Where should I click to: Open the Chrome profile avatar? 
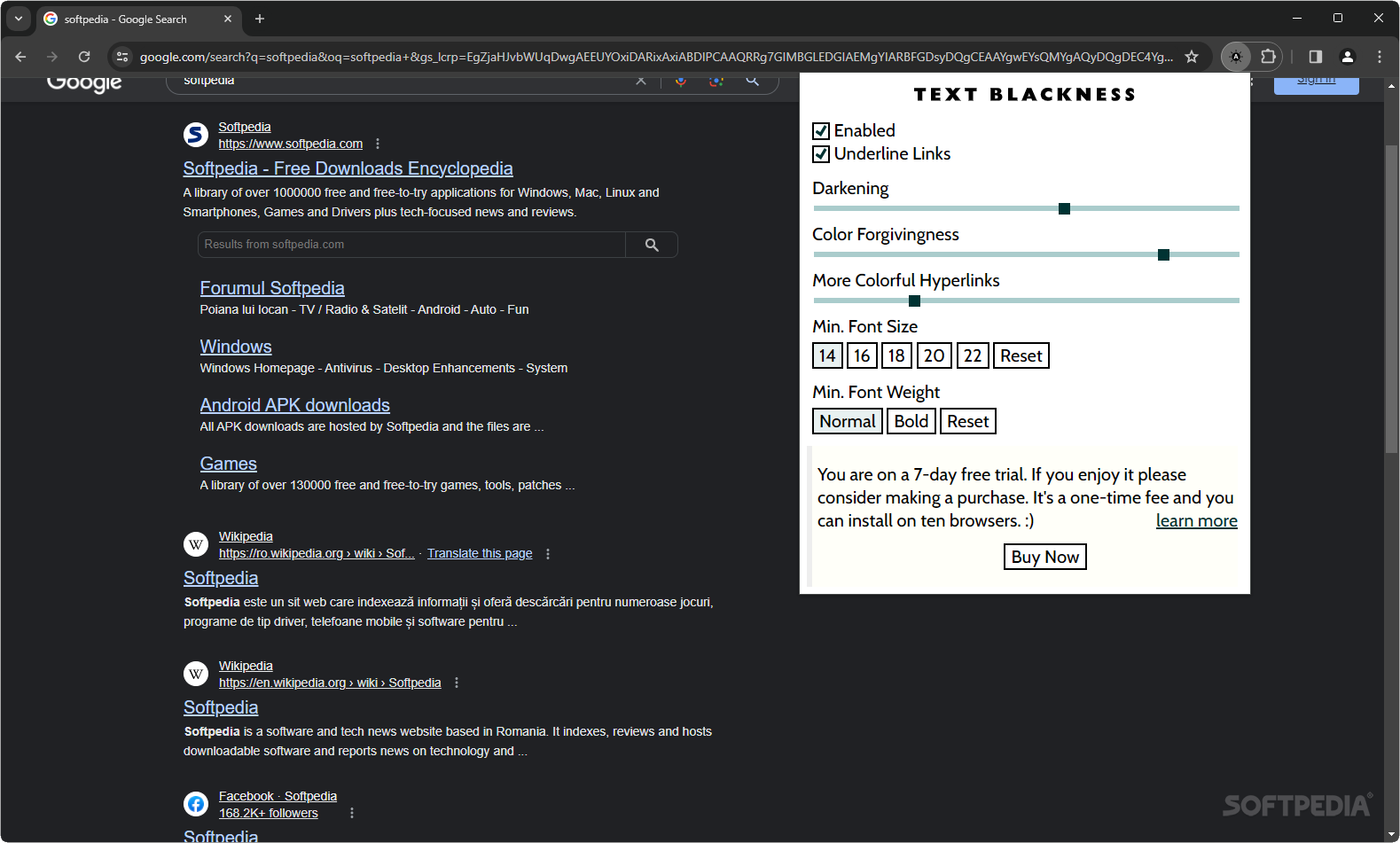1348,57
